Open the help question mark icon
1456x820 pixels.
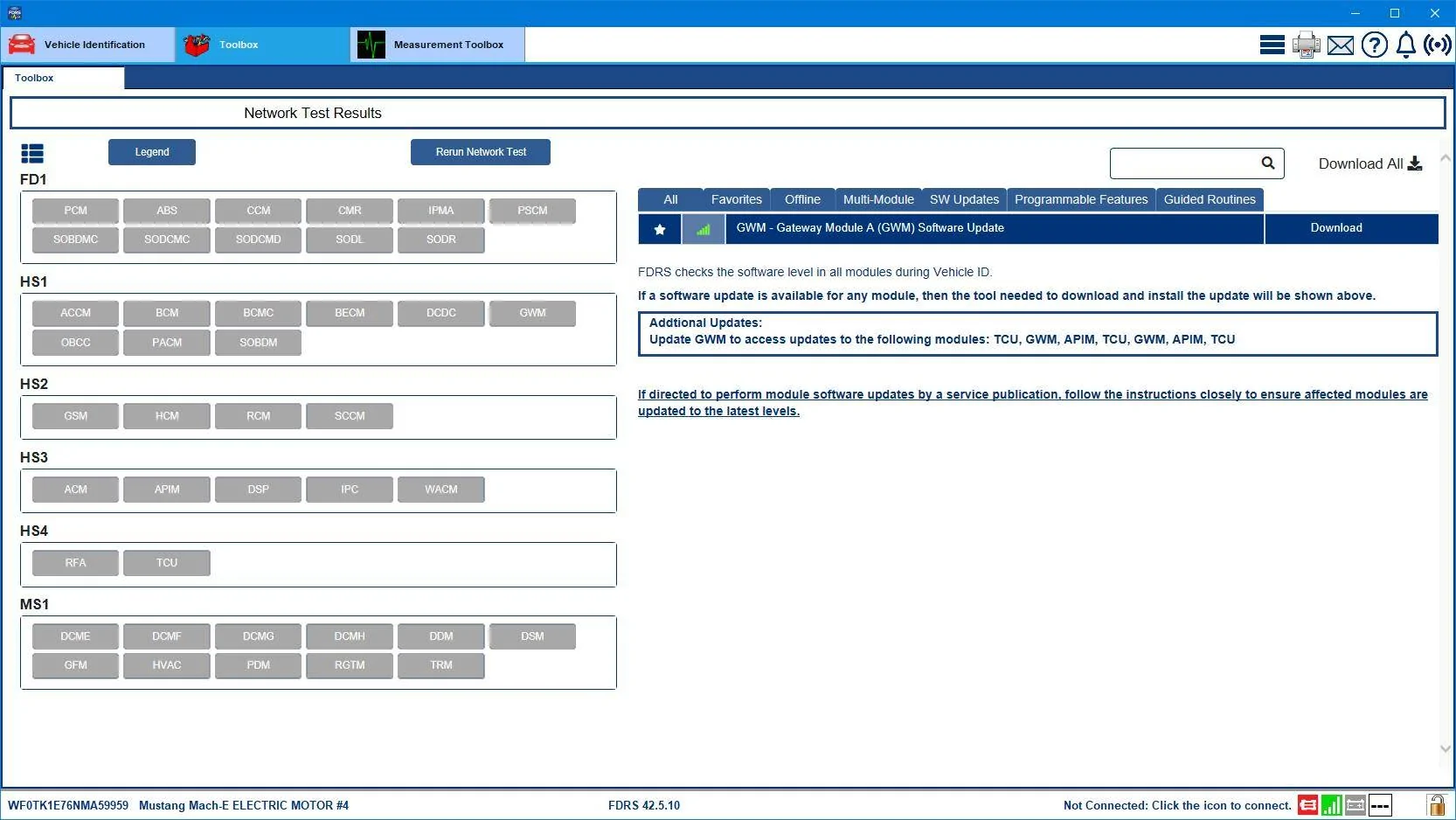(1375, 45)
